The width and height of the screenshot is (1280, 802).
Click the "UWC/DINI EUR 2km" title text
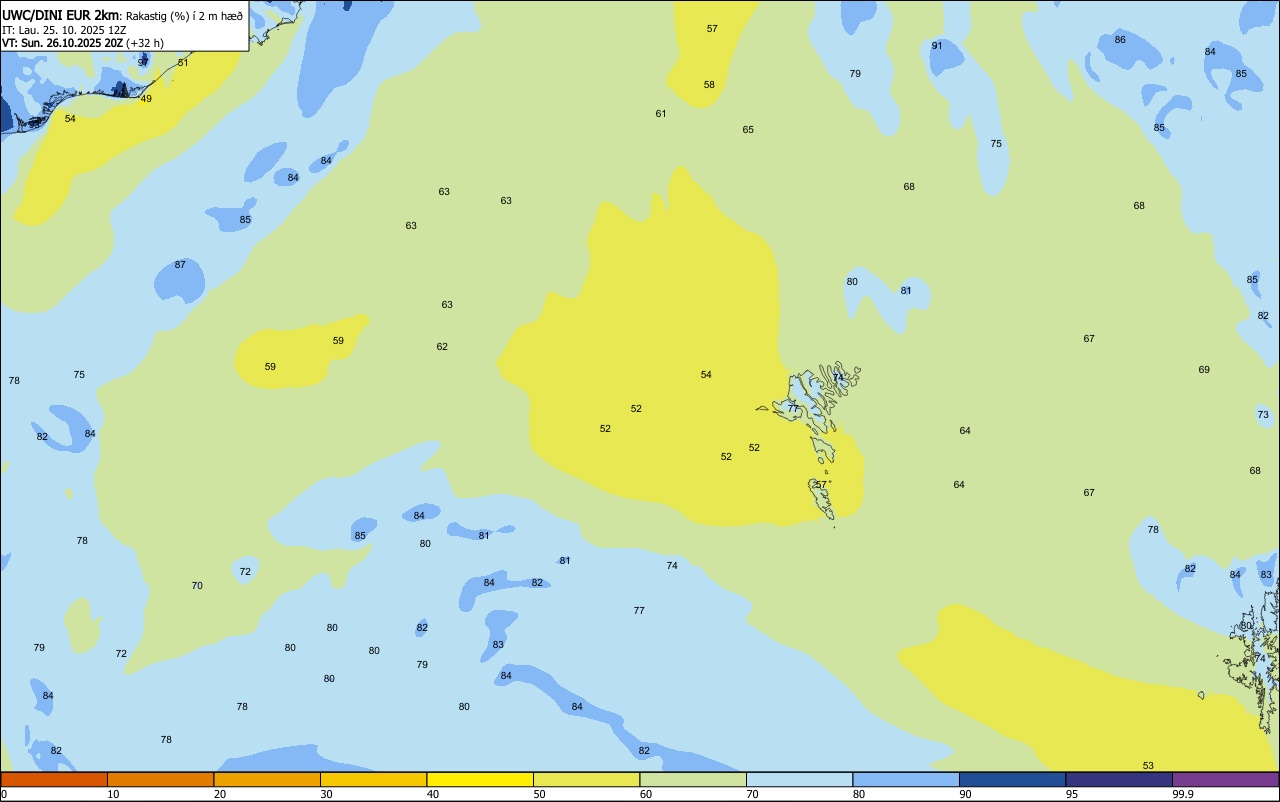click(60, 15)
